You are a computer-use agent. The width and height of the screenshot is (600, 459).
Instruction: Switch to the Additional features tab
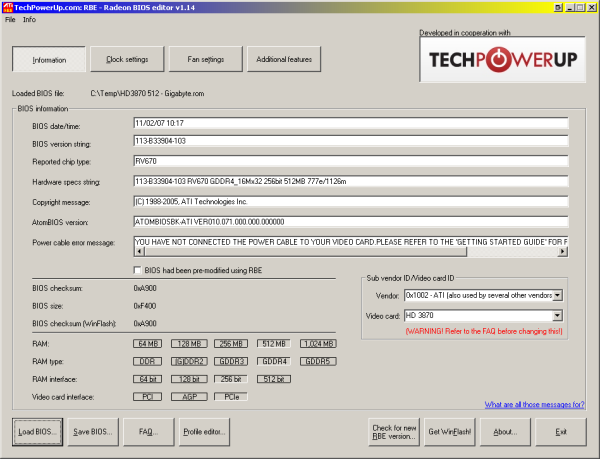coord(284,59)
